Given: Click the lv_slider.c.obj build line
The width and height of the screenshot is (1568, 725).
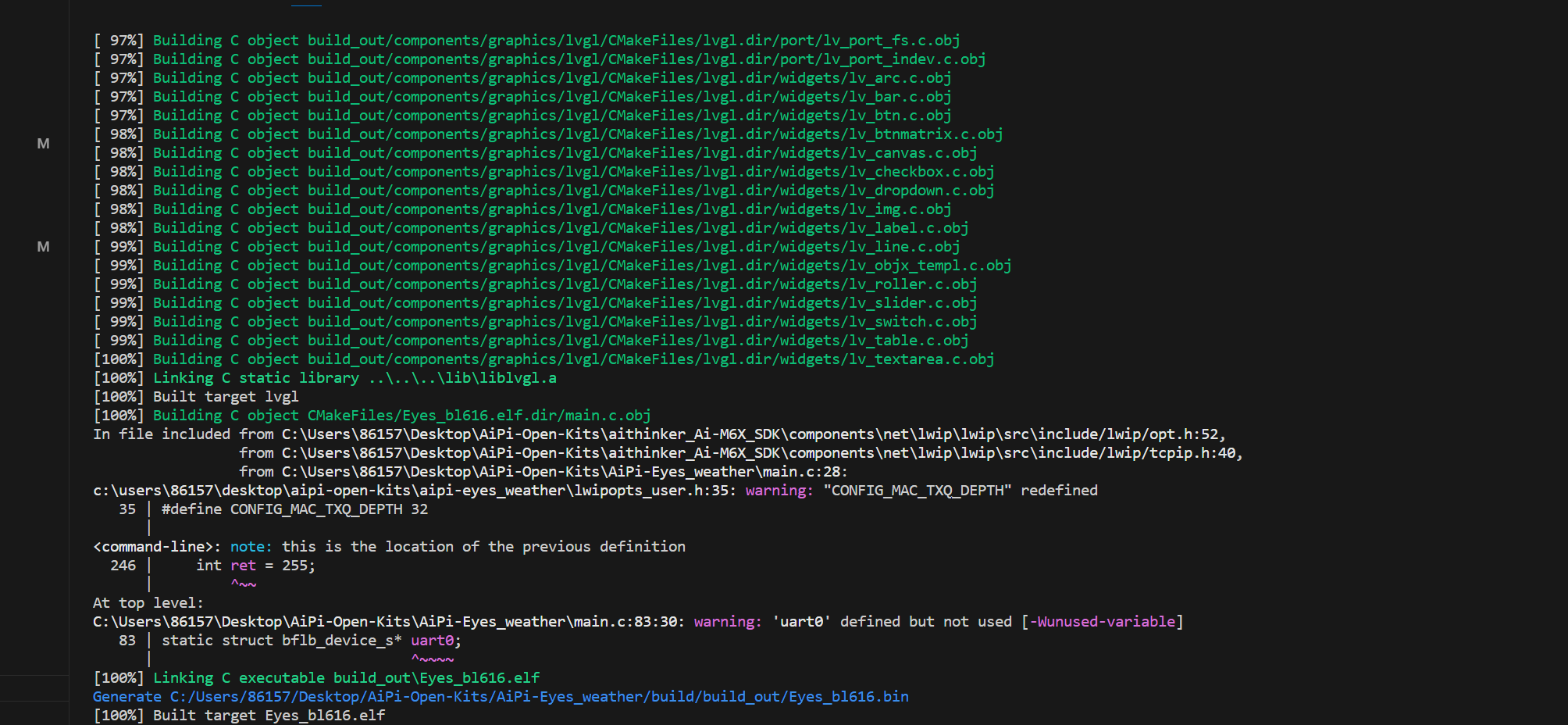Looking at the screenshot, I should pyautogui.click(x=535, y=302).
